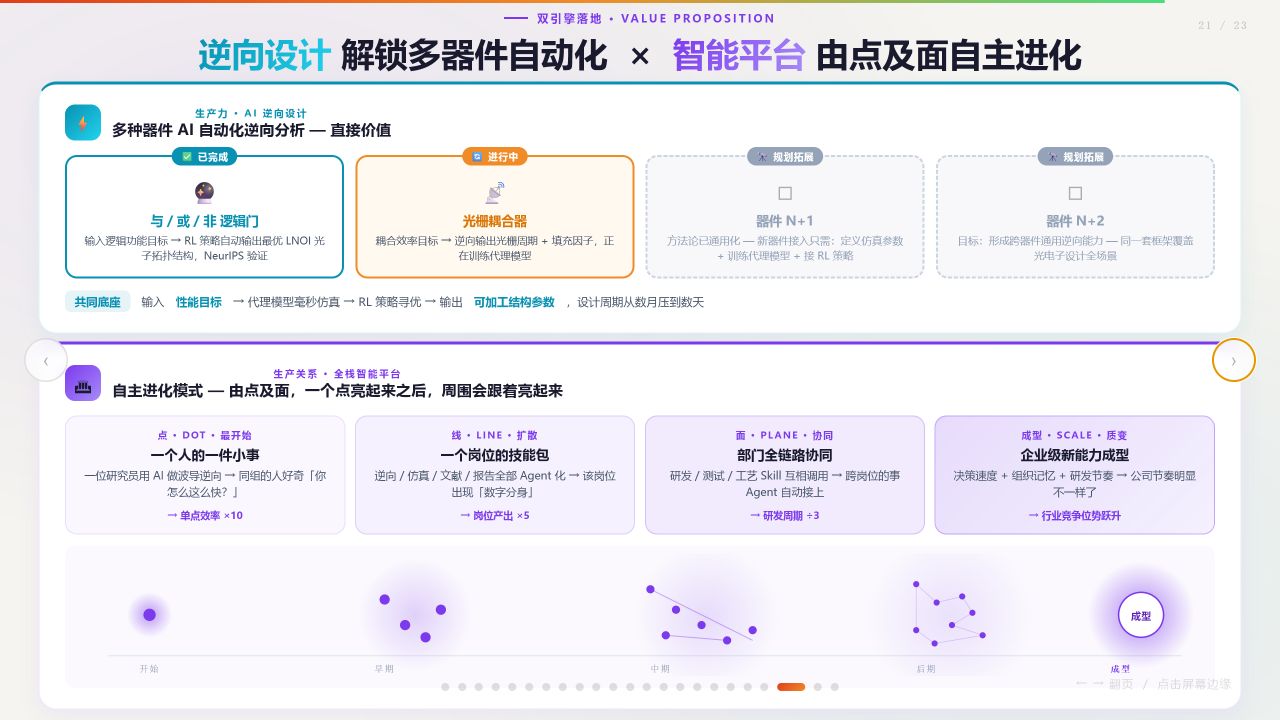Open the 与 / 或 / 非 逻辑门 card title
The image size is (1280, 720).
[204, 221]
